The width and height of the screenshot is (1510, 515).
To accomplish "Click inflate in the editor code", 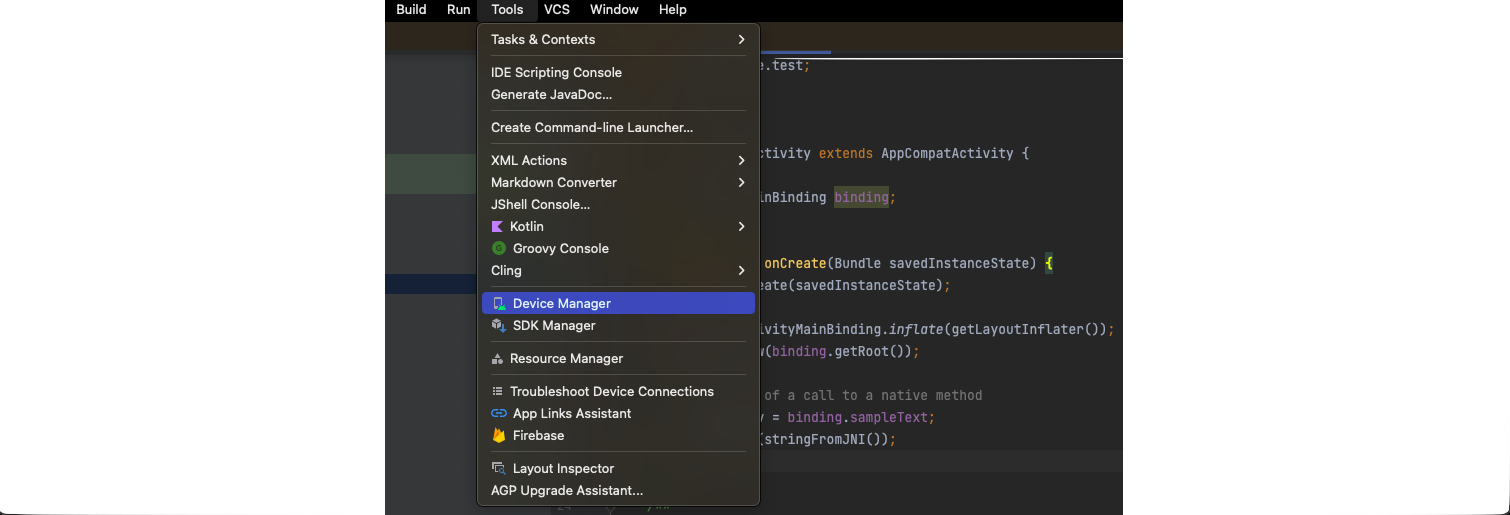I will (916, 329).
